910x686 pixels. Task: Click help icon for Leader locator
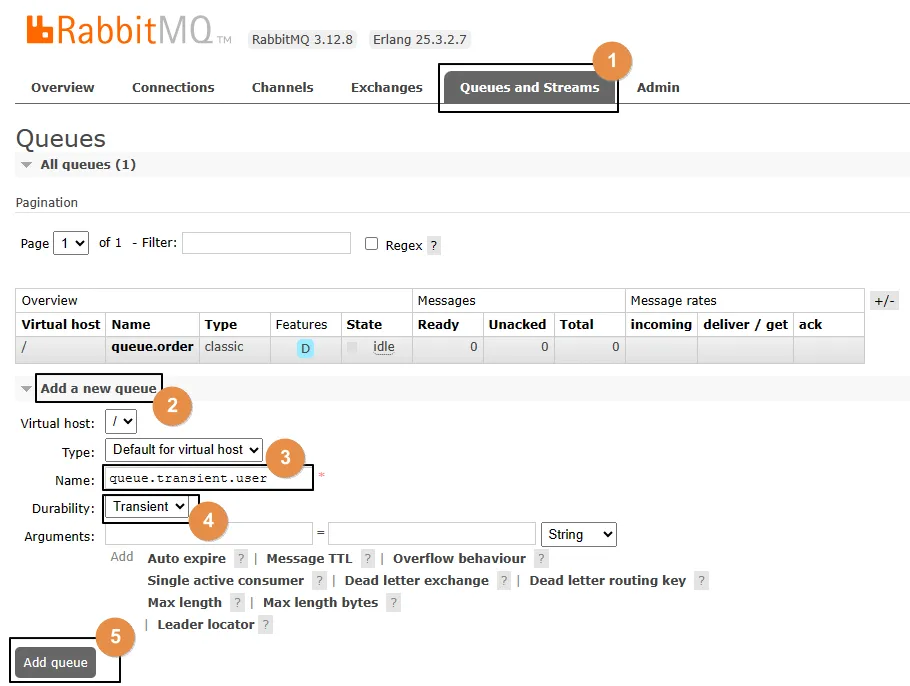pos(265,625)
